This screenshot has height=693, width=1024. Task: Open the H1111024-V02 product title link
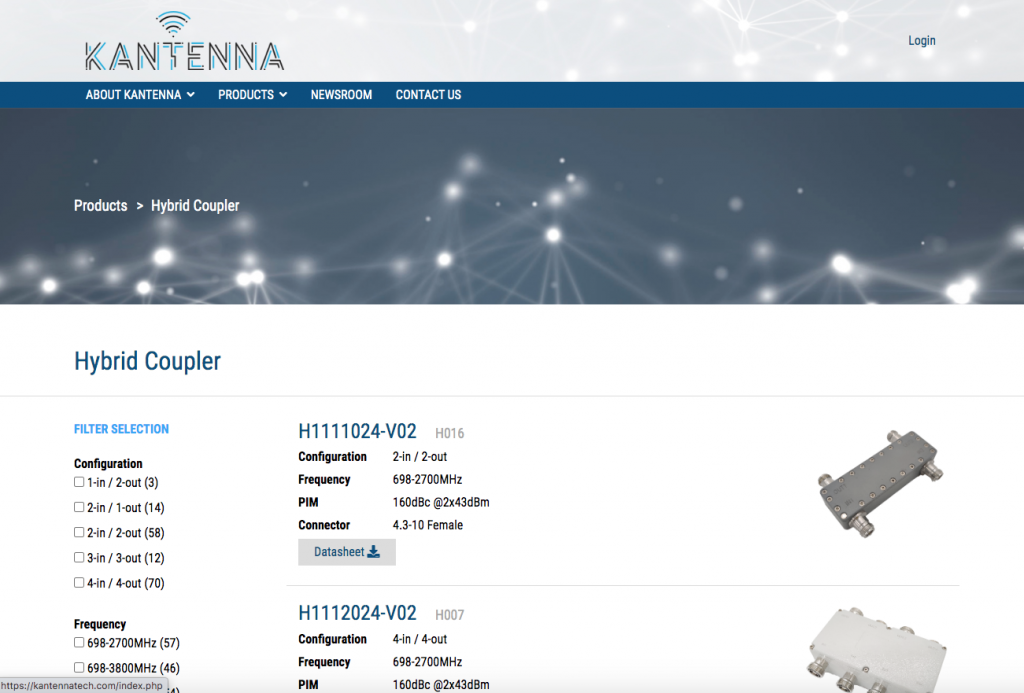click(x=357, y=432)
